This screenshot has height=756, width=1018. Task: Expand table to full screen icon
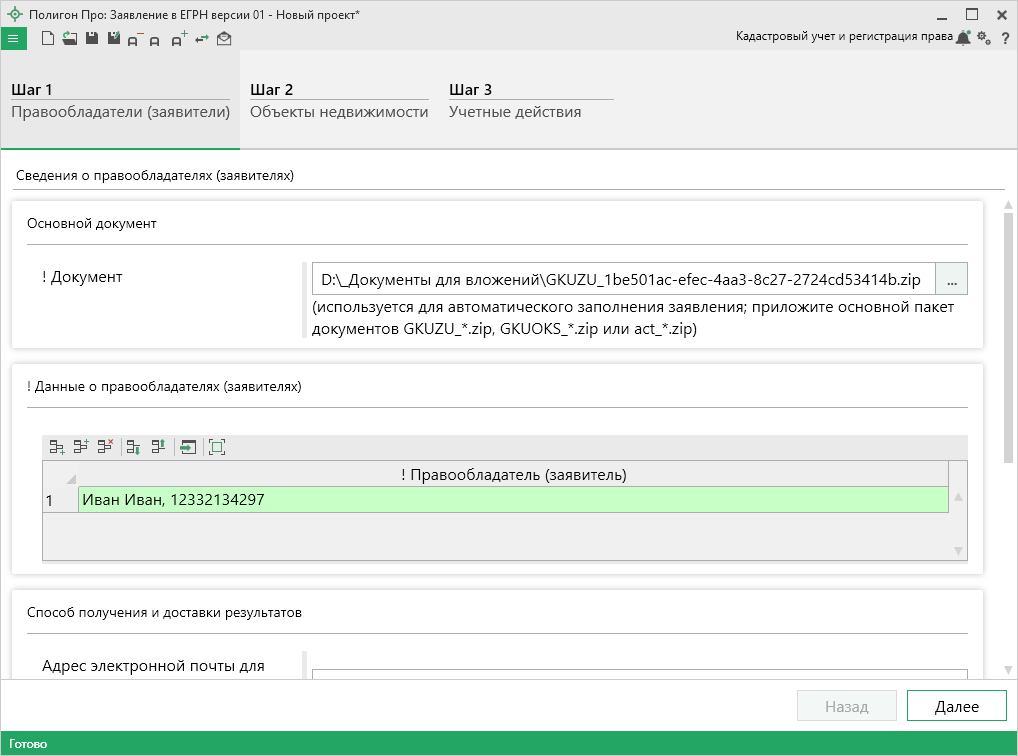[217, 447]
